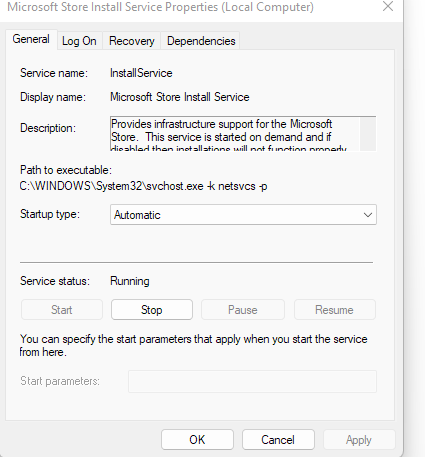Open the Dependencies tab
The width and height of the screenshot is (425, 457).
click(201, 41)
